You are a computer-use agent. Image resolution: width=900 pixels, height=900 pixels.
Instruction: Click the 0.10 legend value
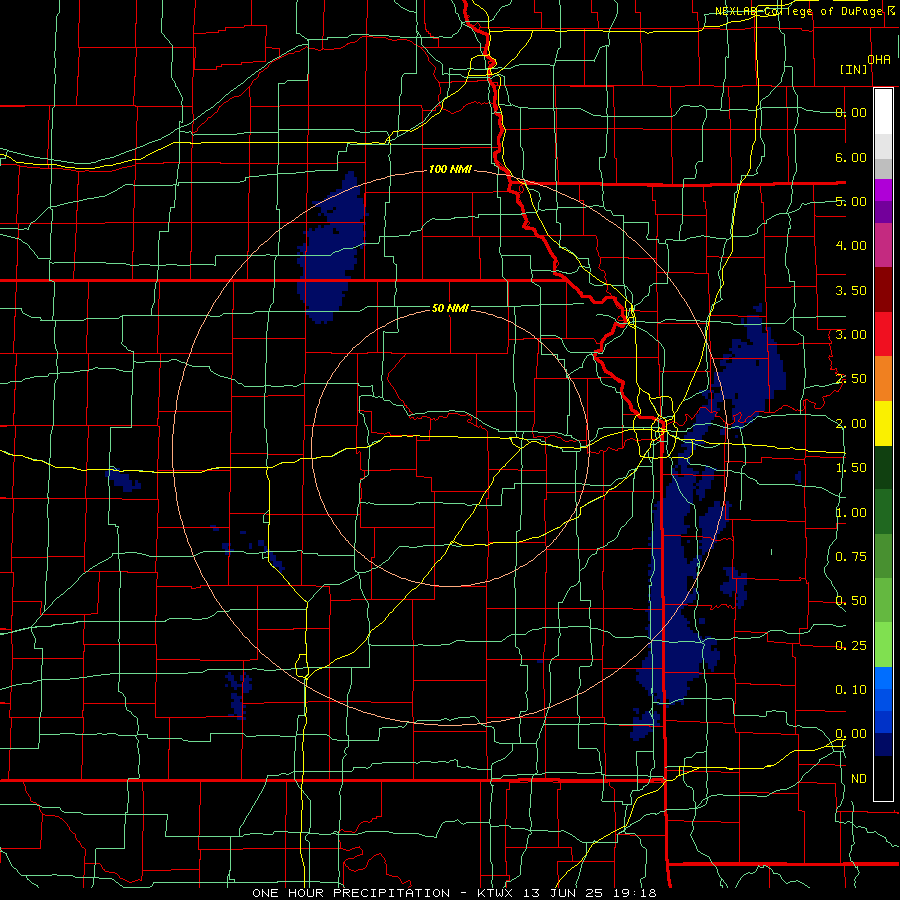tap(851, 690)
